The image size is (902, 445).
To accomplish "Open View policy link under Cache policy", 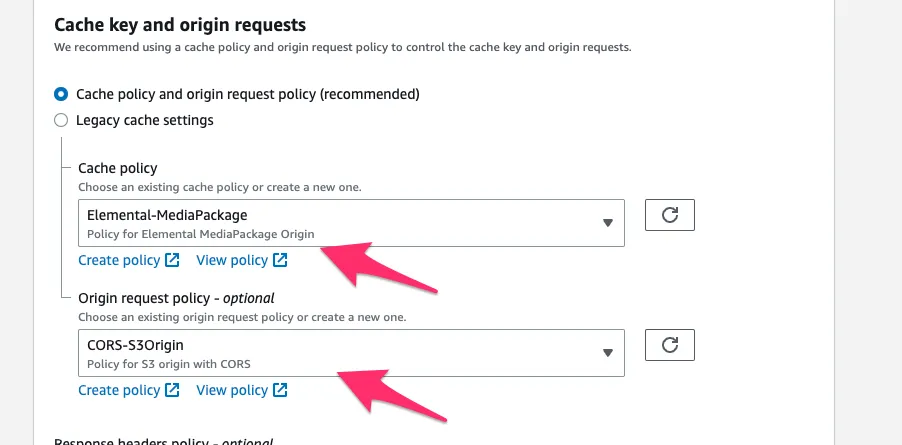I will (232, 261).
